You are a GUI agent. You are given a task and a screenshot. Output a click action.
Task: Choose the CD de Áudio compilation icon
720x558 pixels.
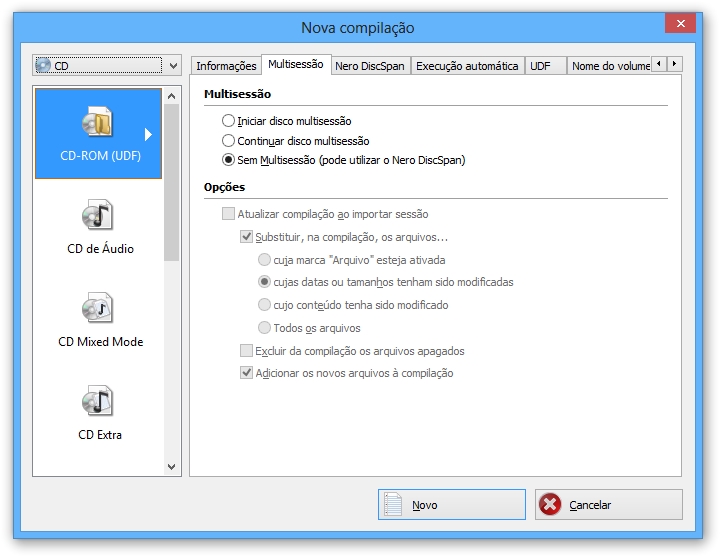pos(97,214)
